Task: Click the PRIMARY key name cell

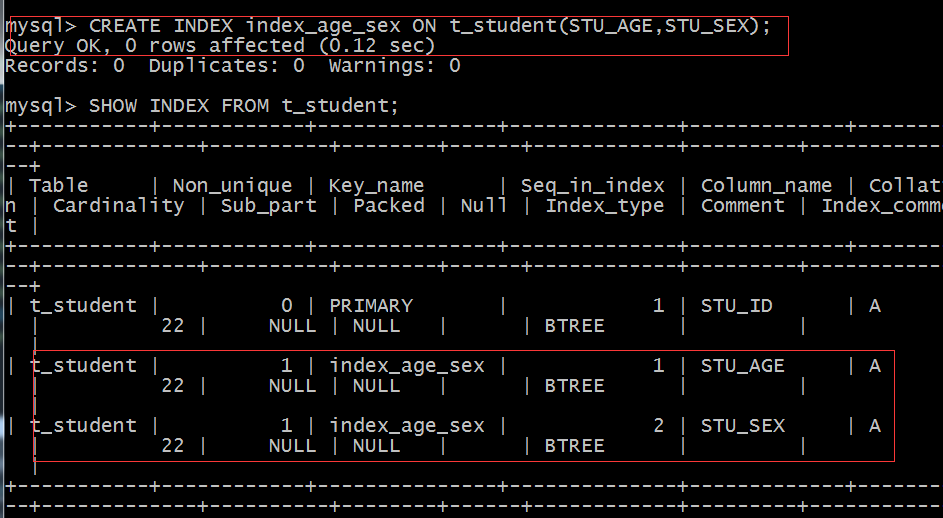Action: click(370, 306)
